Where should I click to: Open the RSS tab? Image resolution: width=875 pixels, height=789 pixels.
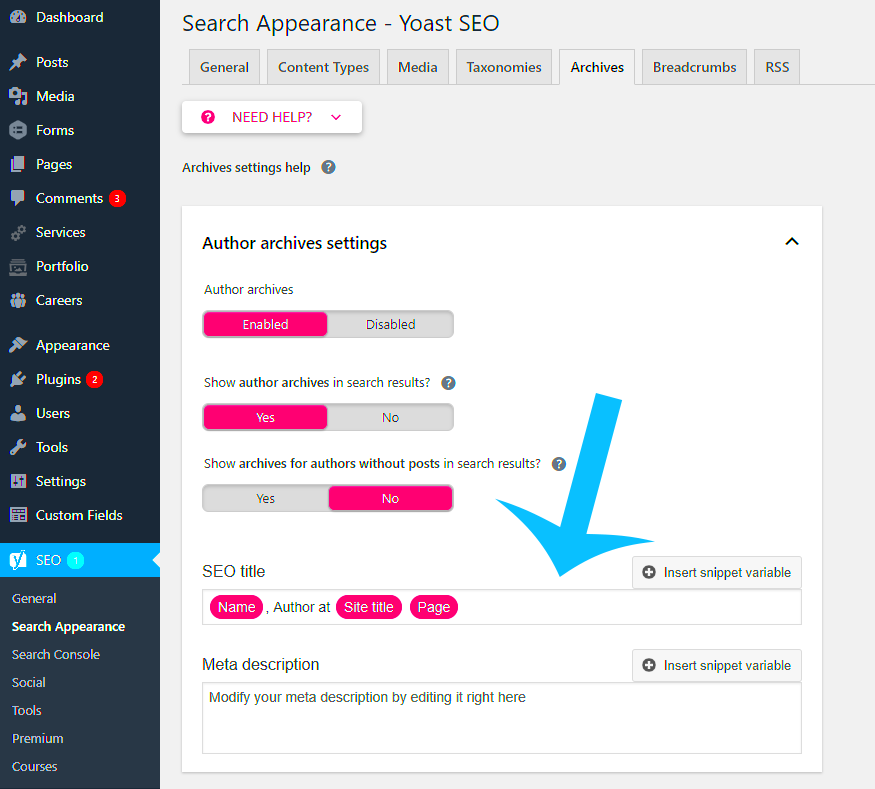click(x=777, y=67)
